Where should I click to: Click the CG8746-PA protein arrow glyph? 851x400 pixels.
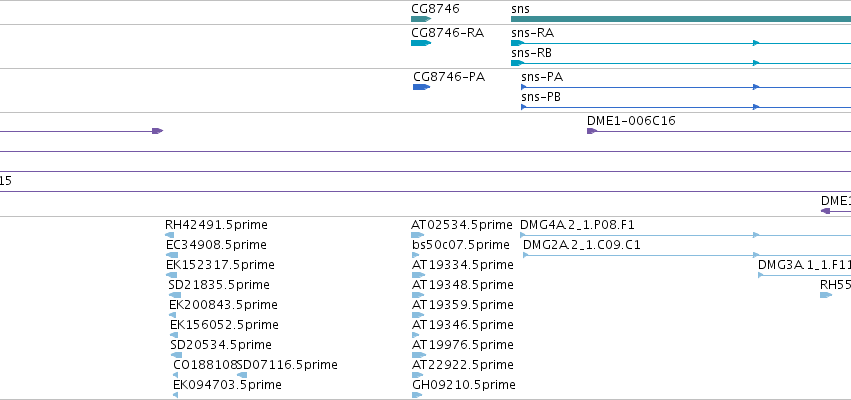click(x=421, y=87)
